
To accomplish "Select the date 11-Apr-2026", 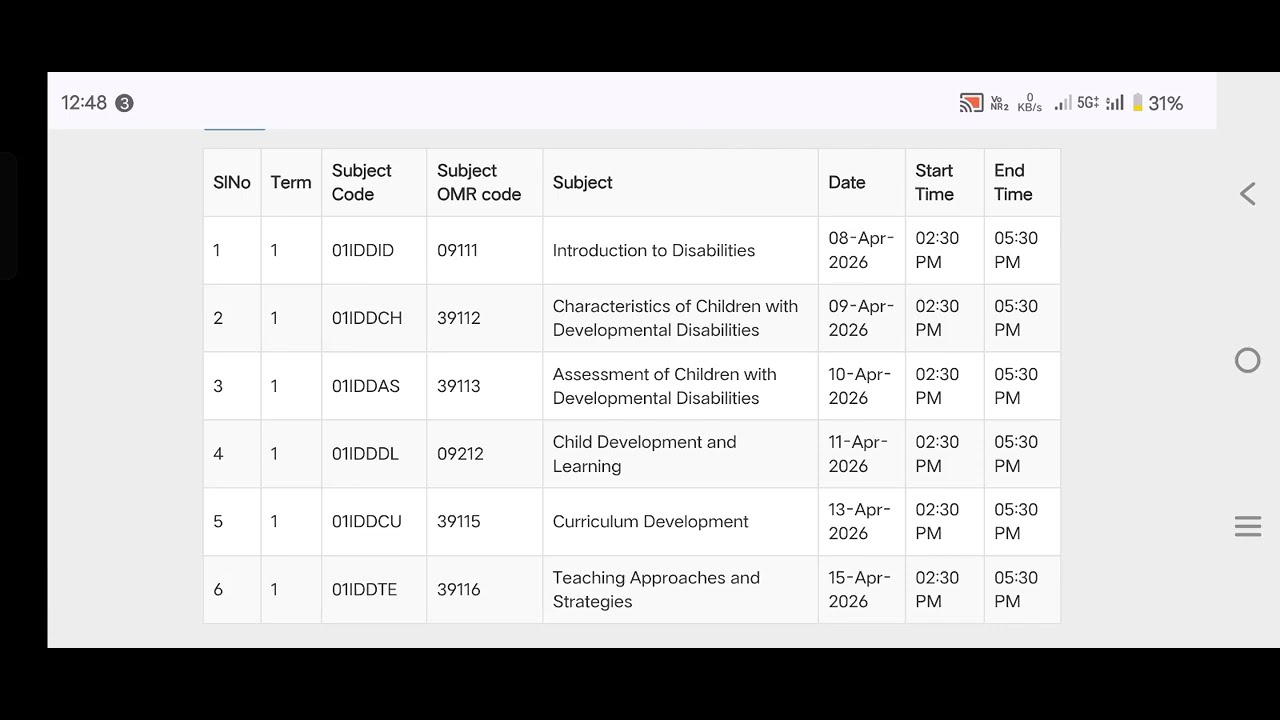I will [859, 454].
